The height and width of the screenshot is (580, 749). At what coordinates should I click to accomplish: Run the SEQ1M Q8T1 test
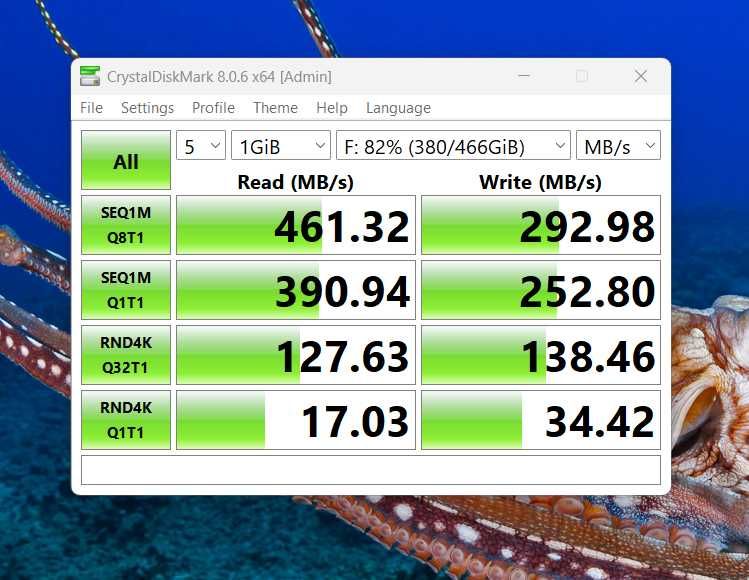126,225
